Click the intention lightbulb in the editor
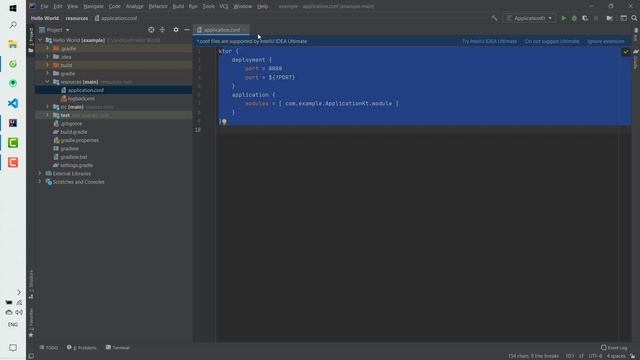 point(224,122)
